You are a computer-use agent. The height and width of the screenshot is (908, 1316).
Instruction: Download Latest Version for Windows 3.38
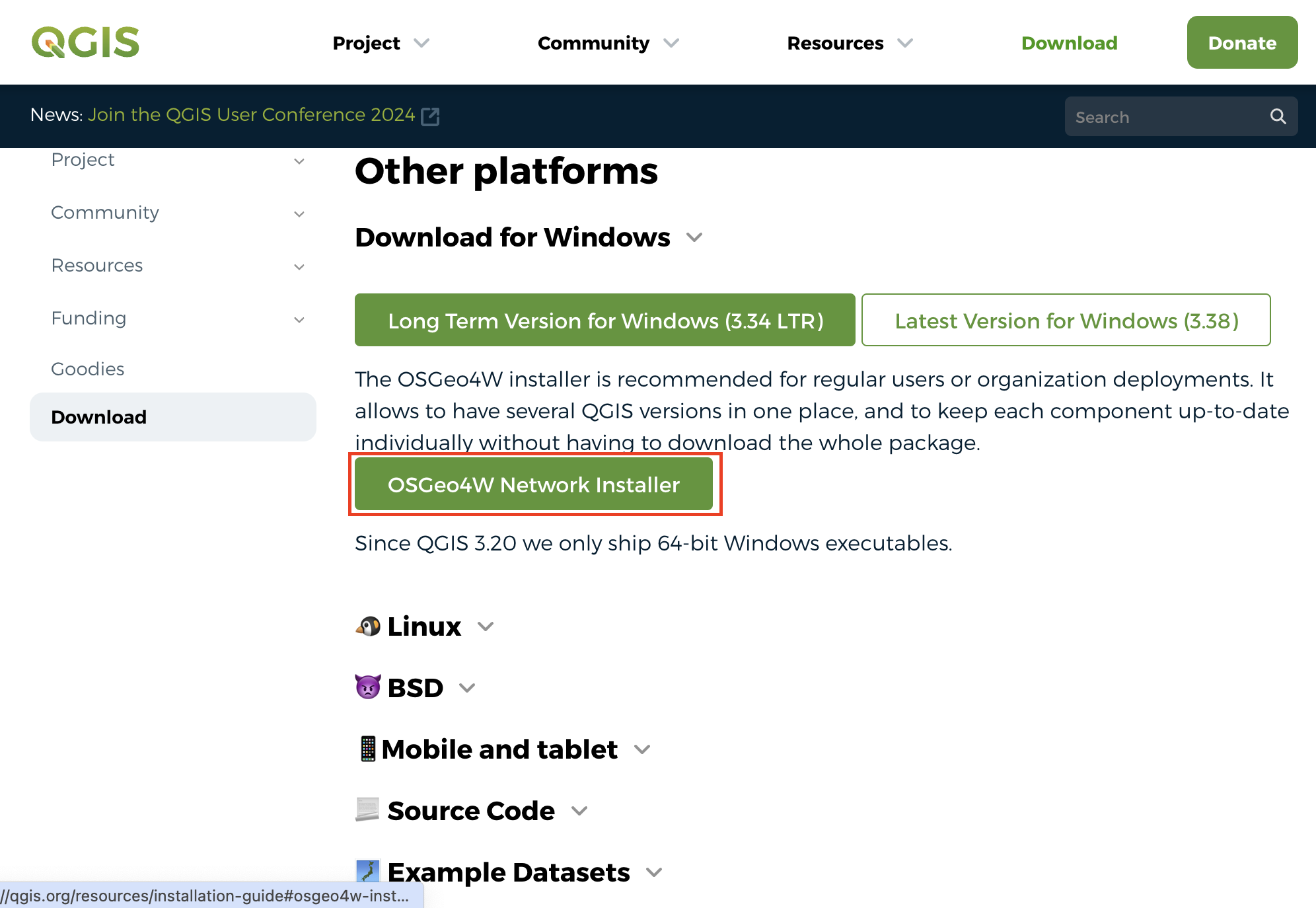point(1066,320)
